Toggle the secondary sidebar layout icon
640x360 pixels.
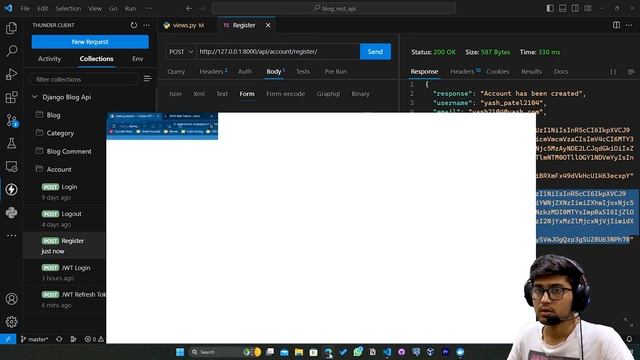575,8
